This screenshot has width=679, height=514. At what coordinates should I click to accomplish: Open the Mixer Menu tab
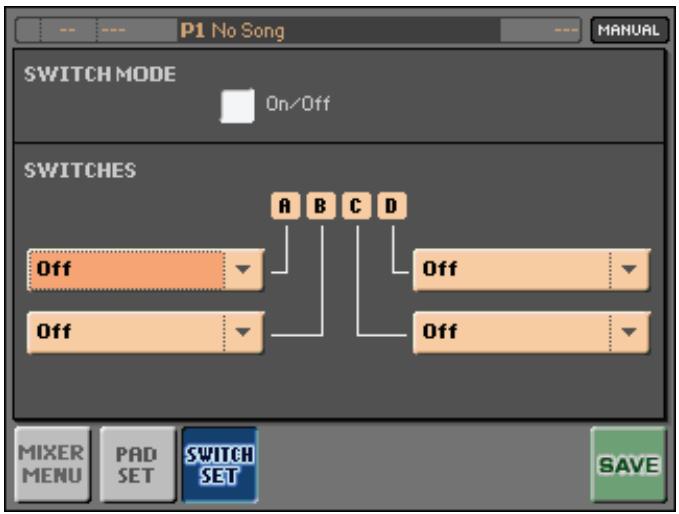52,464
